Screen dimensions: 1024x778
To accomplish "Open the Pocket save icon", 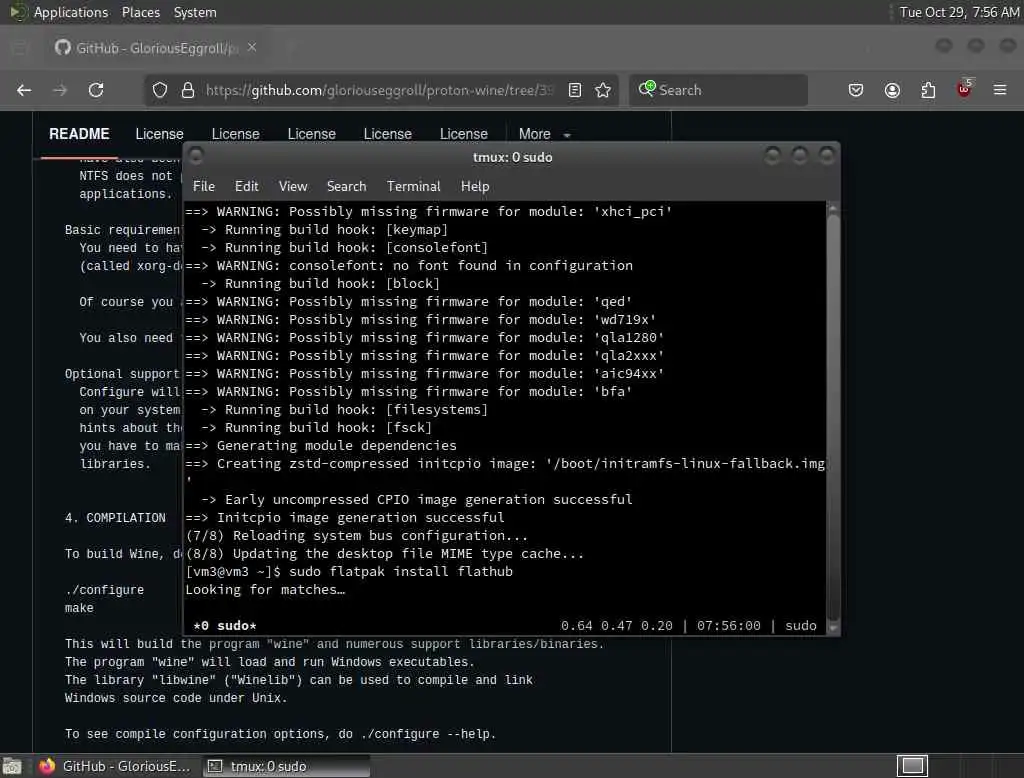I will 856,90.
